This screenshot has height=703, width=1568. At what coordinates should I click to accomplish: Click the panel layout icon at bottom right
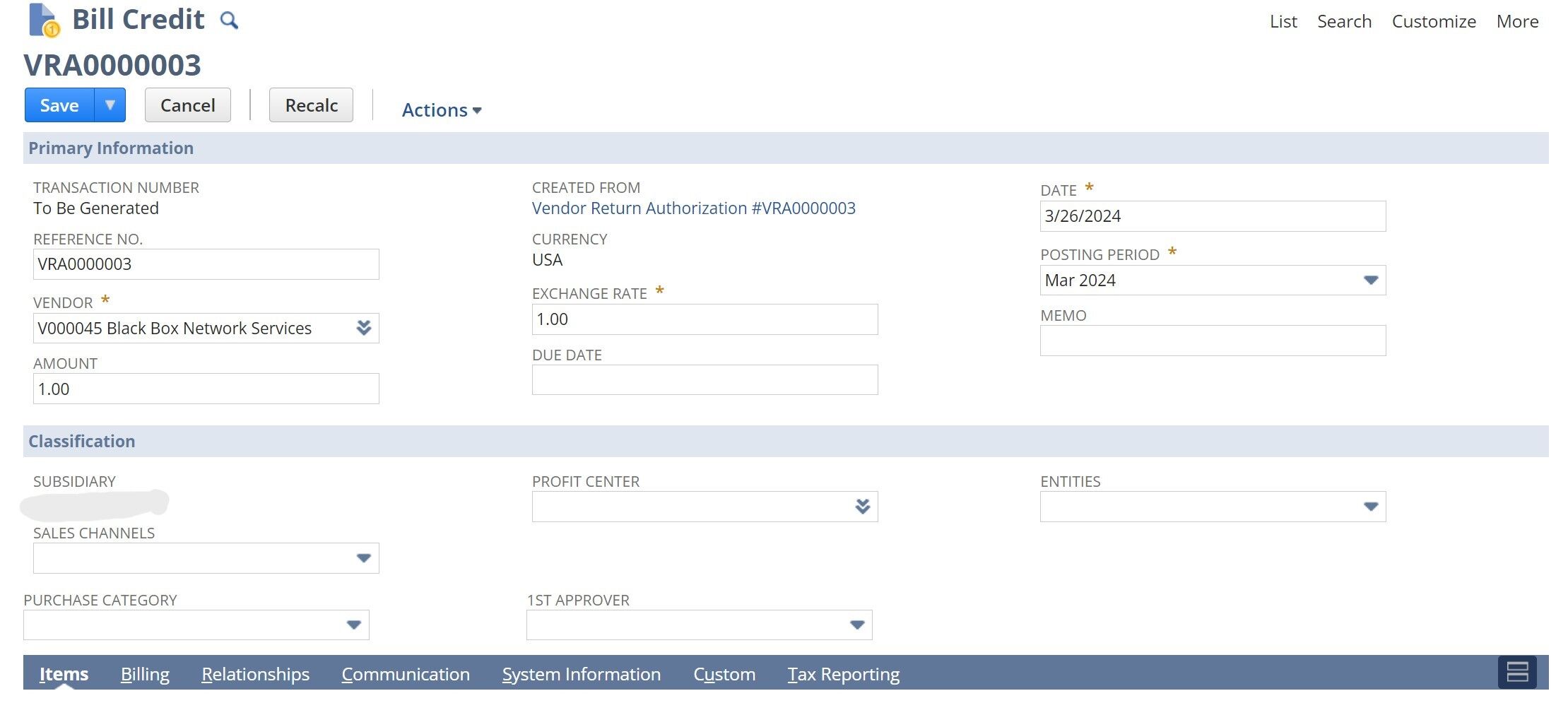pyautogui.click(x=1516, y=673)
